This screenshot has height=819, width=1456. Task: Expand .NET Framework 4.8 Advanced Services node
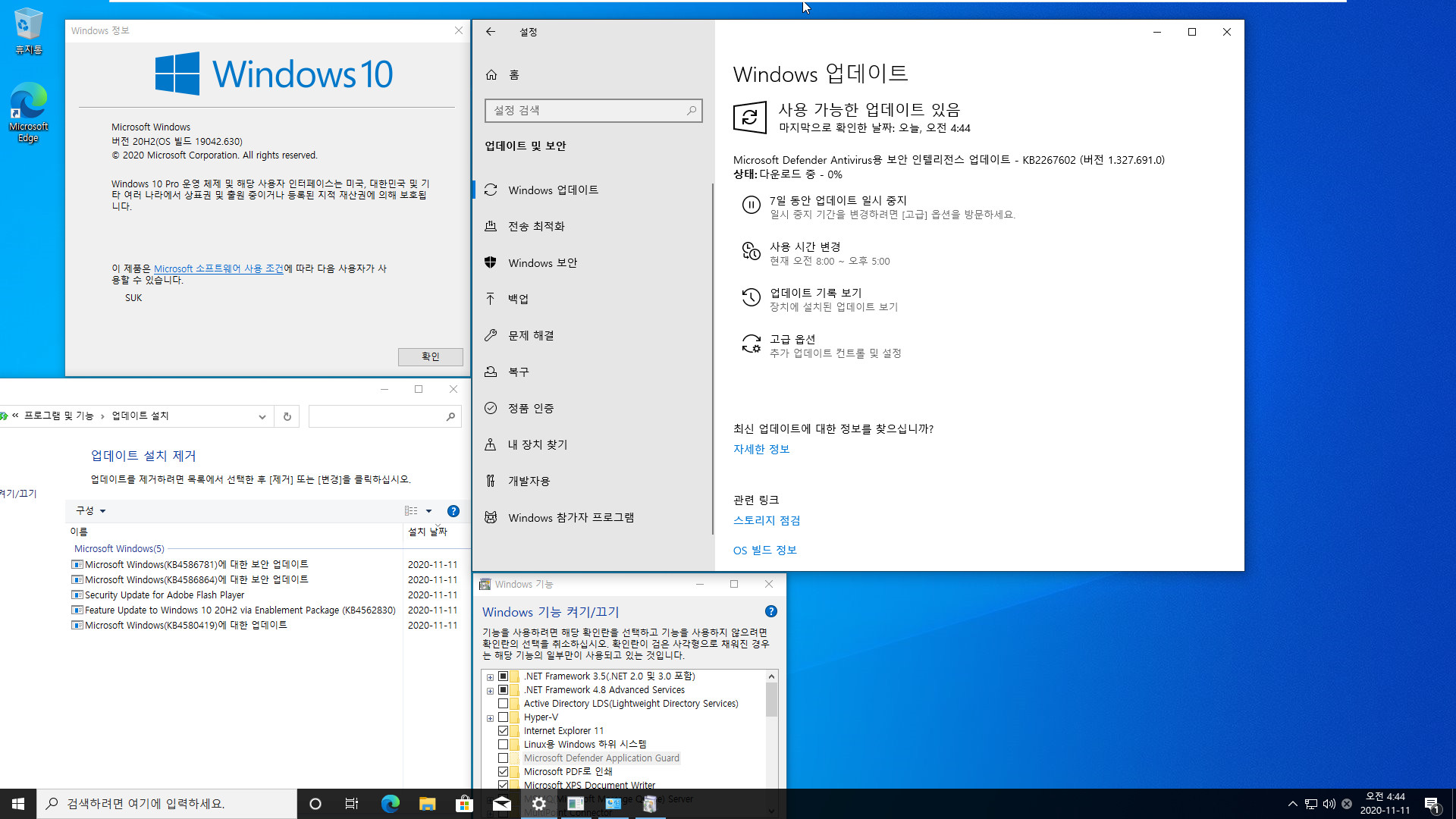click(x=490, y=691)
